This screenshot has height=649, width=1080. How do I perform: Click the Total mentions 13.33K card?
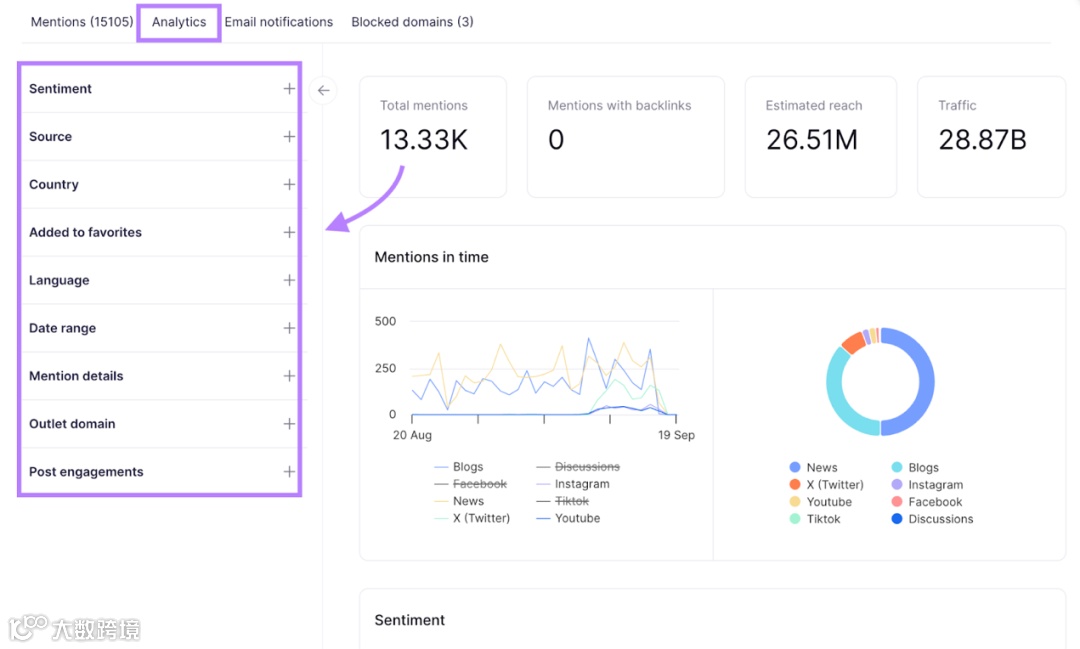433,137
